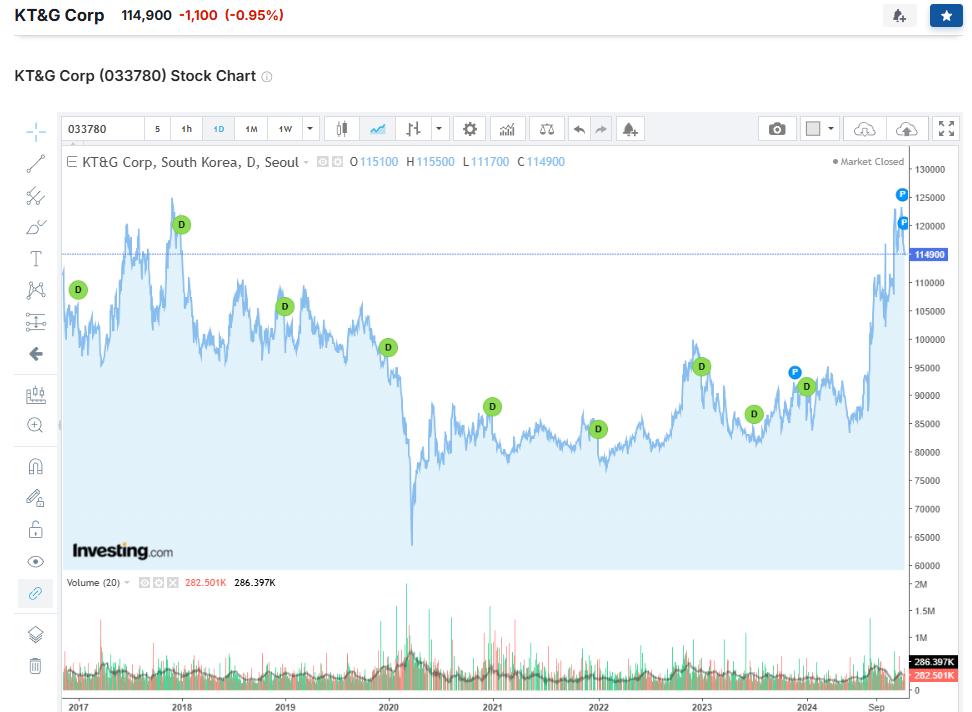Select the 1M interval
The image size is (972, 712).
click(251, 129)
